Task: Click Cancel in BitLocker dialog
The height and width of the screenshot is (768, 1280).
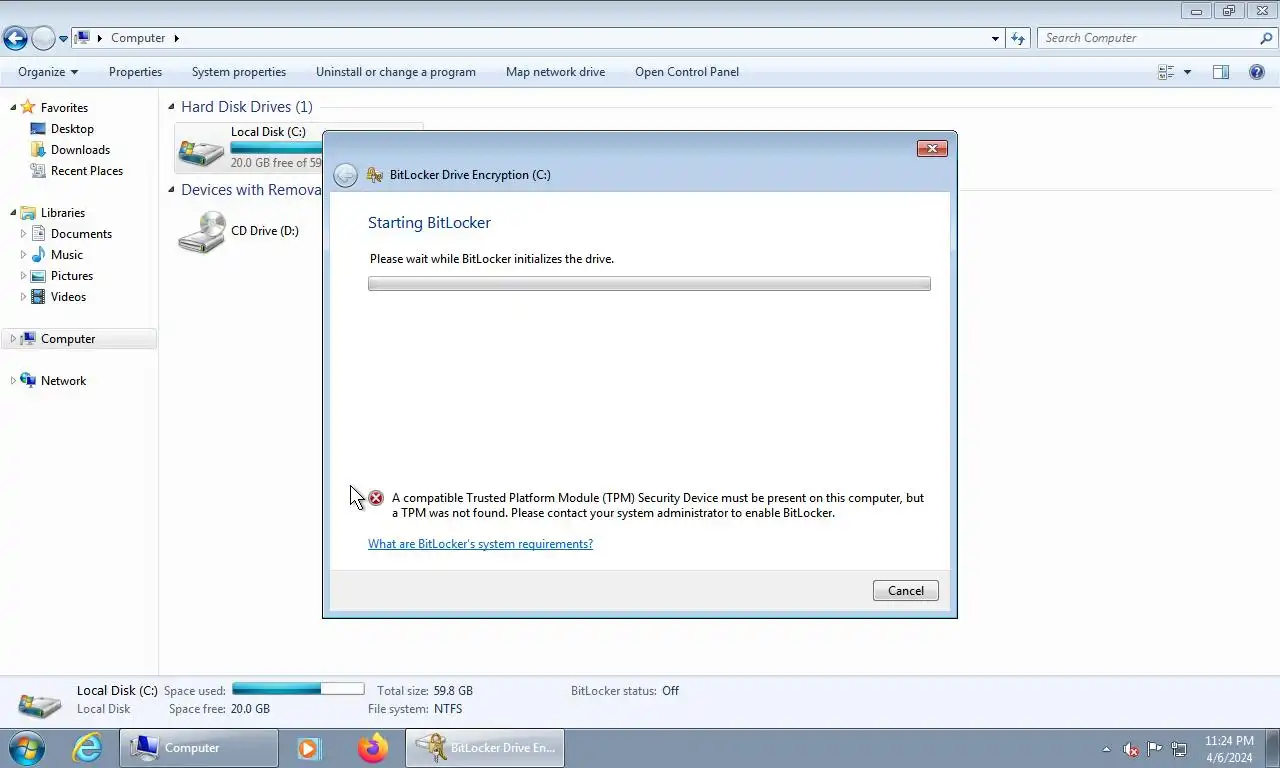Action: pyautogui.click(x=906, y=591)
